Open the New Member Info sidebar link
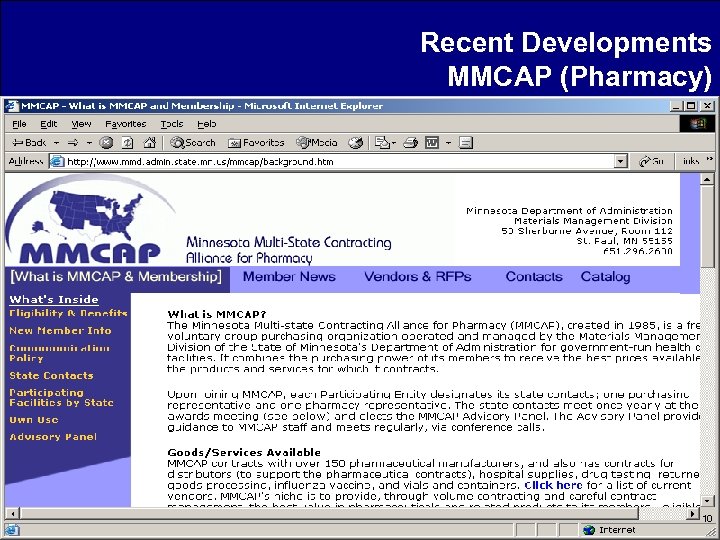This screenshot has height=540, width=720. pos(60,331)
